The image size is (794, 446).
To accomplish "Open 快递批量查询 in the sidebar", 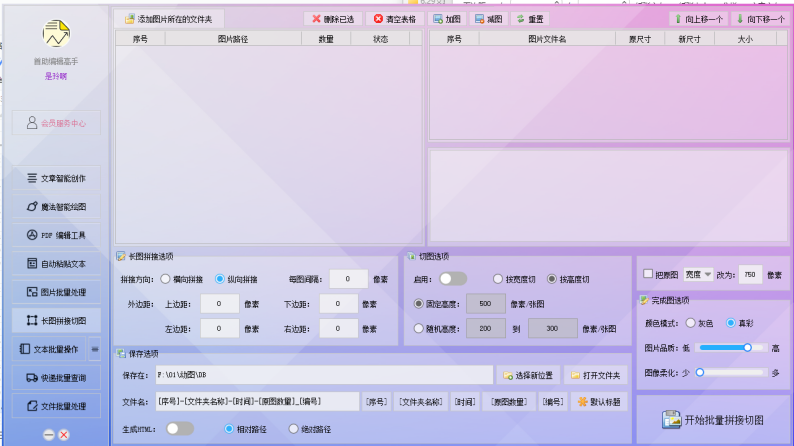I will point(56,378).
